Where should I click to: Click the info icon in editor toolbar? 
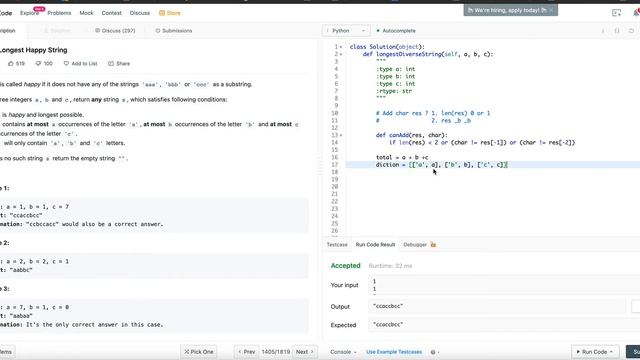pos(603,31)
